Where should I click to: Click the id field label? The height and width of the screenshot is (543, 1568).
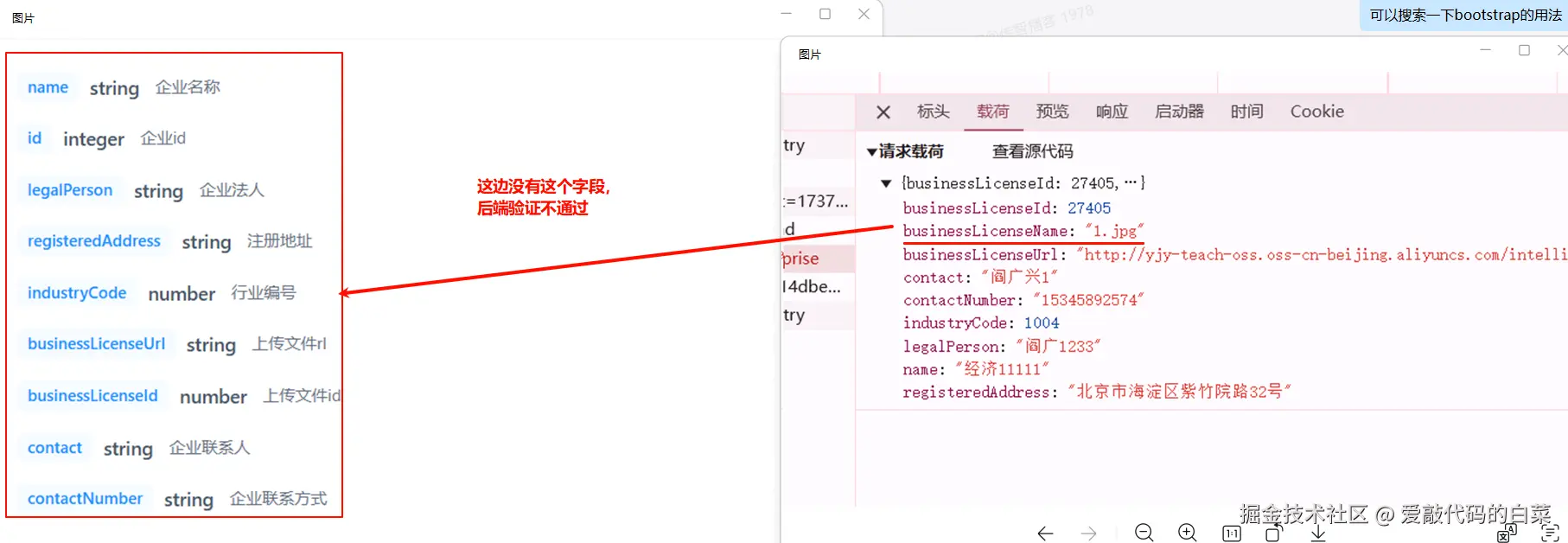[35, 138]
